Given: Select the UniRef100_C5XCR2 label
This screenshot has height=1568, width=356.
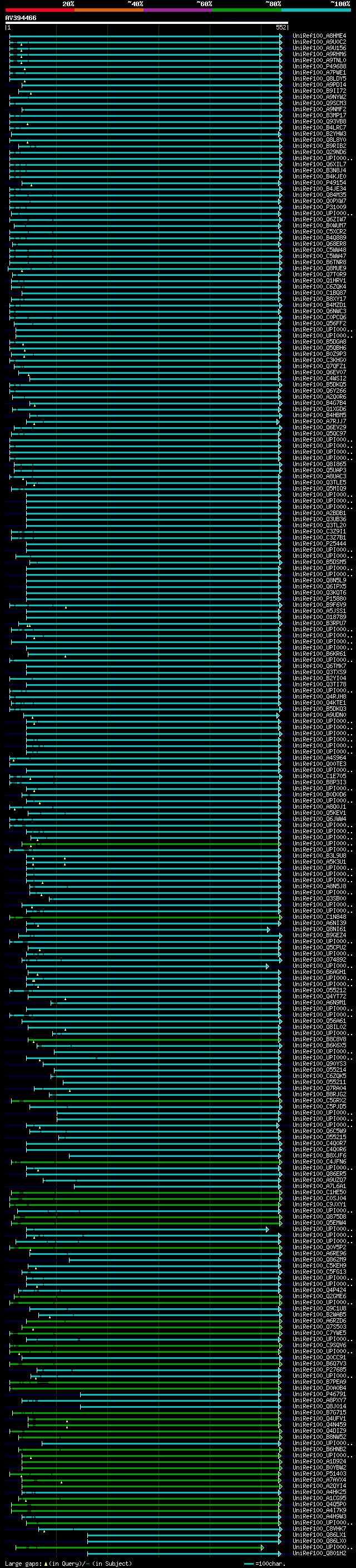Looking at the screenshot, I should [x=319, y=231].
